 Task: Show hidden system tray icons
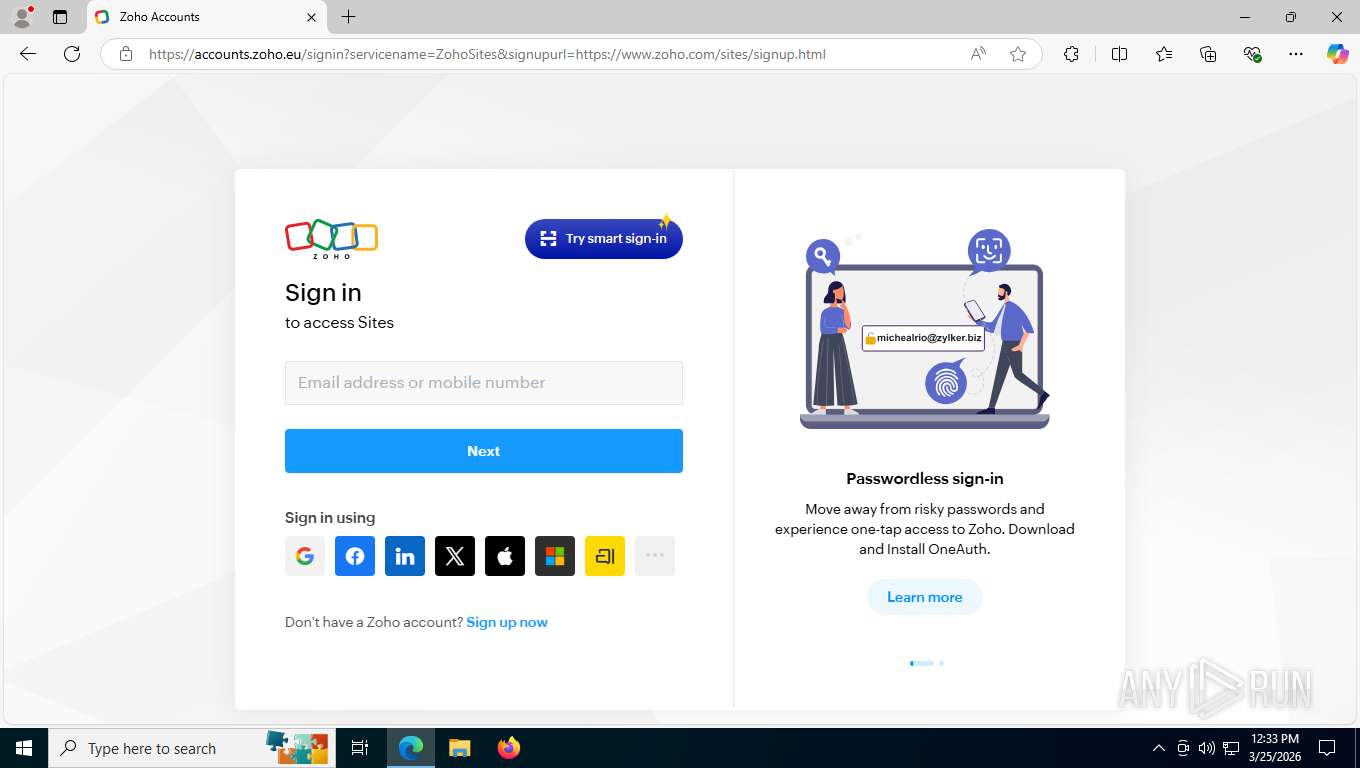[x=1159, y=748]
